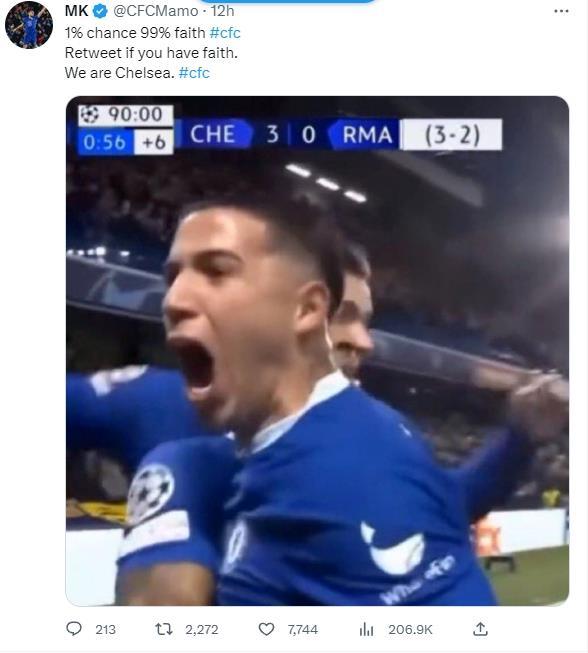Open MK's profile avatar picture
The height and width of the screenshot is (653, 588).
tap(29, 25)
